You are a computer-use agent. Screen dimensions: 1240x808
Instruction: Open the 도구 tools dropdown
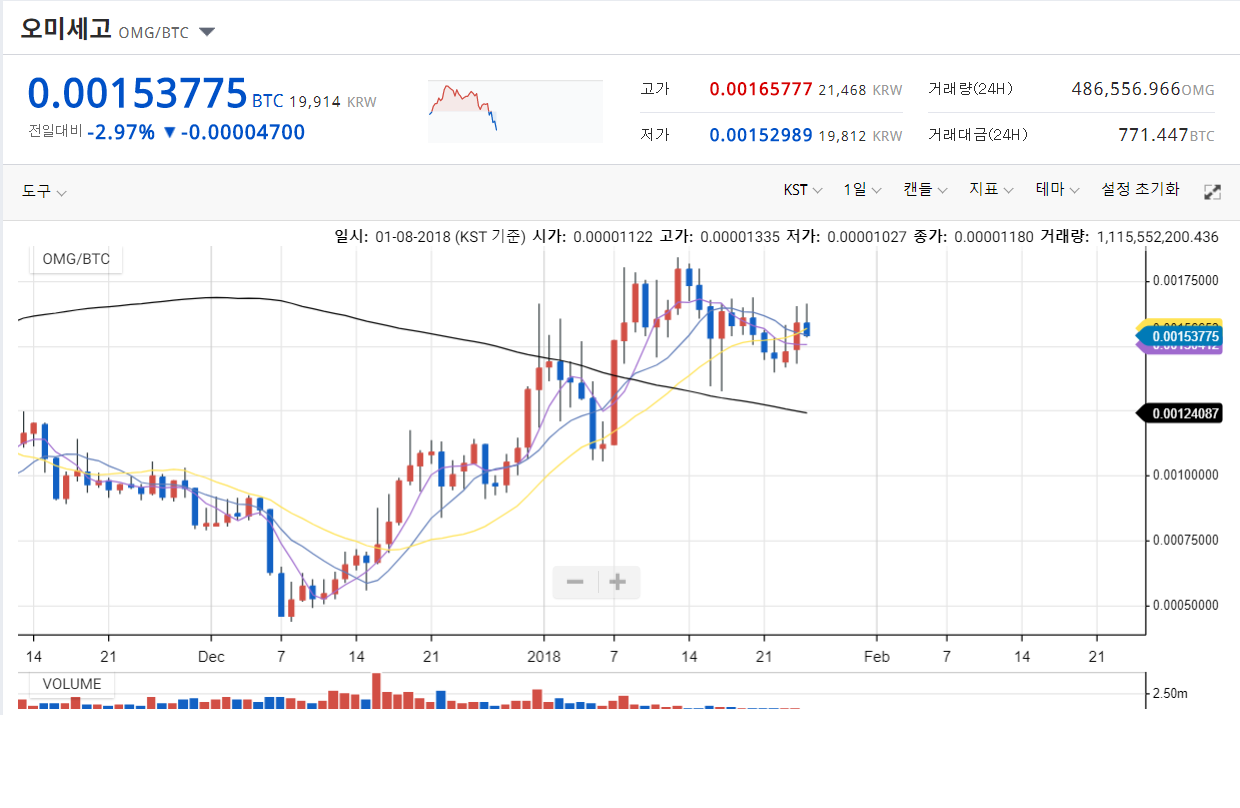[x=44, y=191]
